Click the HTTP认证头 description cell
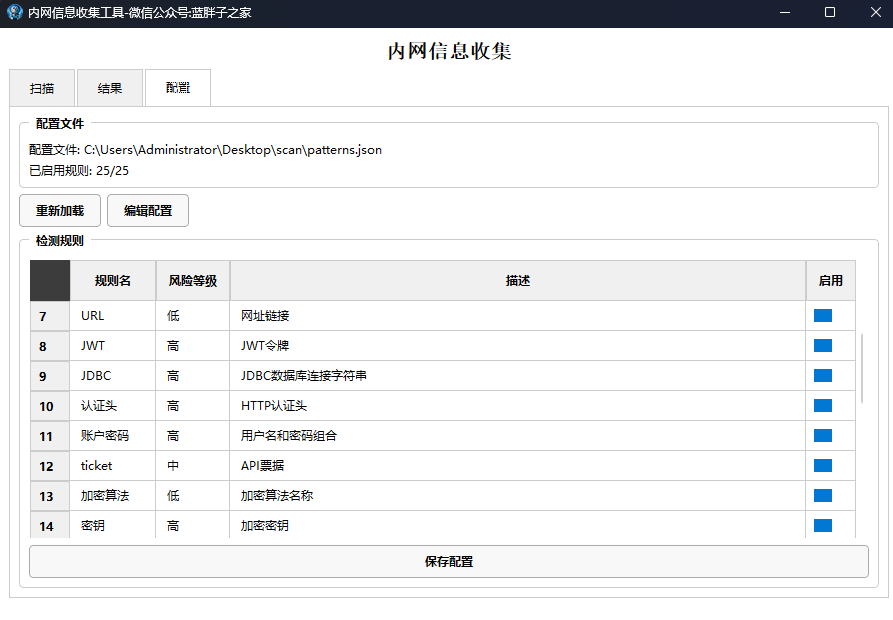893x620 pixels. pyautogui.click(x=518, y=406)
